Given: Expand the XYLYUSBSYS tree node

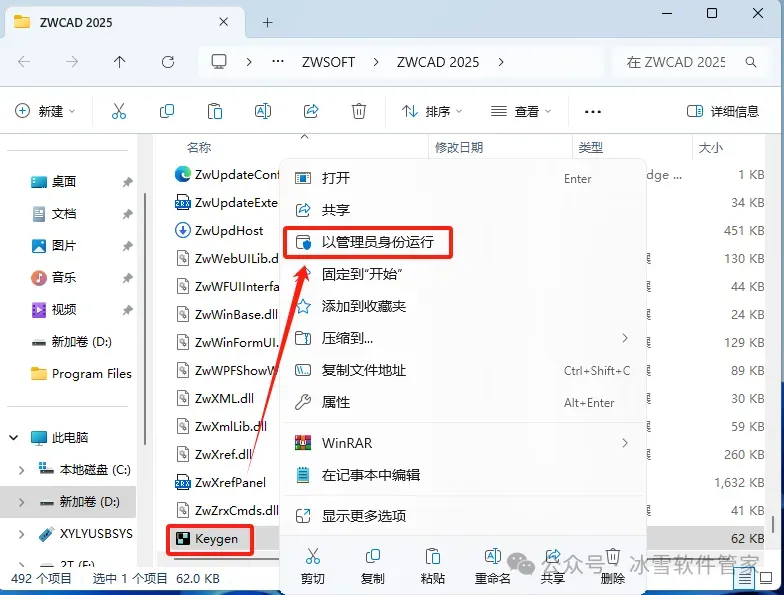Looking at the screenshot, I should (21, 534).
